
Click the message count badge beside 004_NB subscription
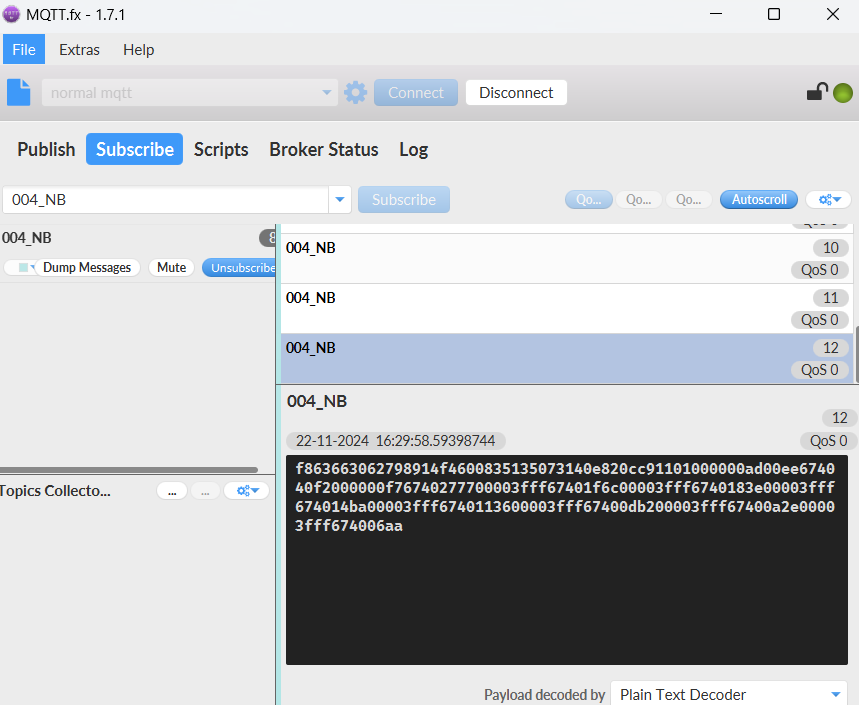tap(268, 238)
